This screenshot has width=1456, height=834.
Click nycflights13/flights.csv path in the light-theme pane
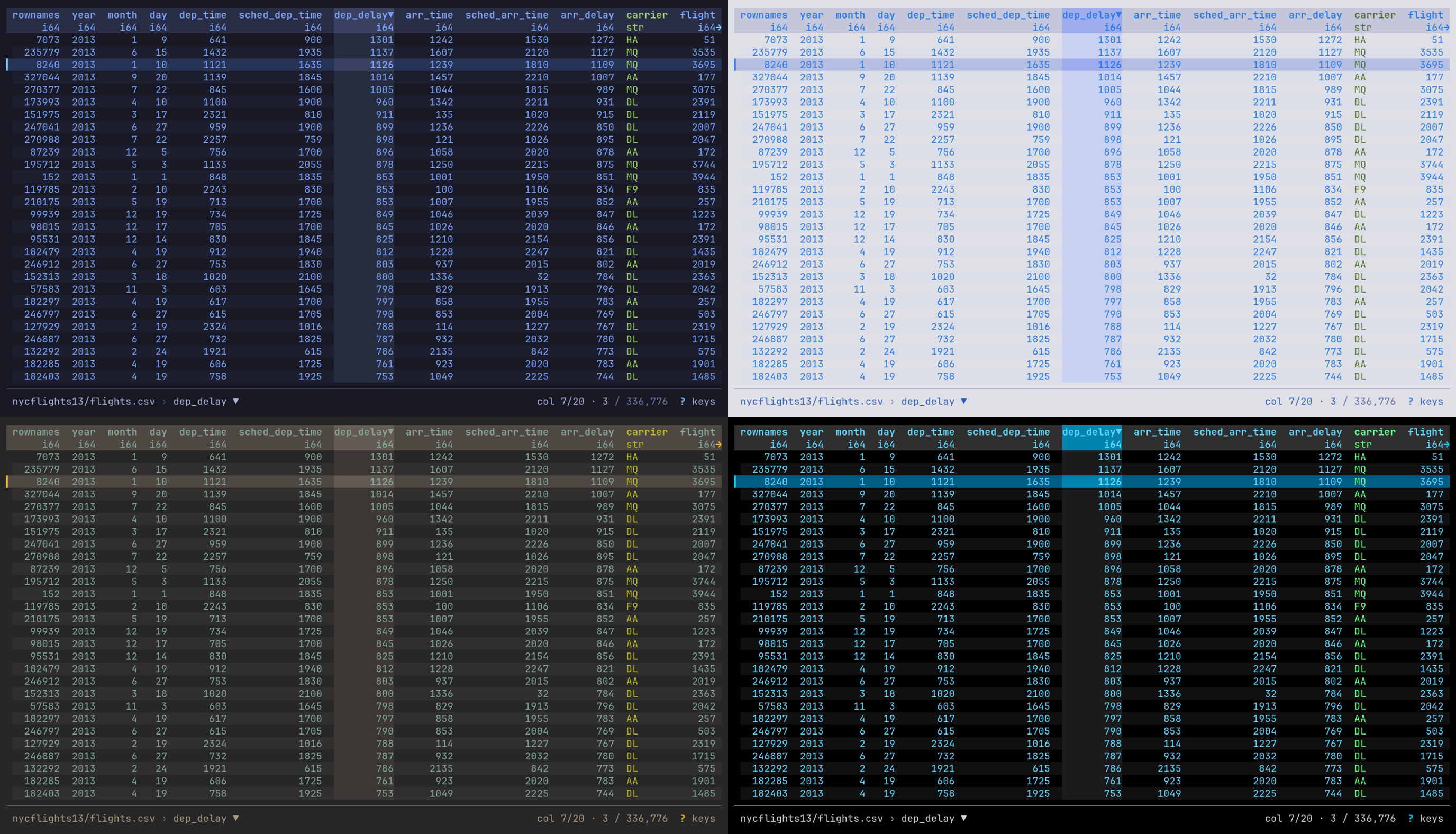[811, 402]
